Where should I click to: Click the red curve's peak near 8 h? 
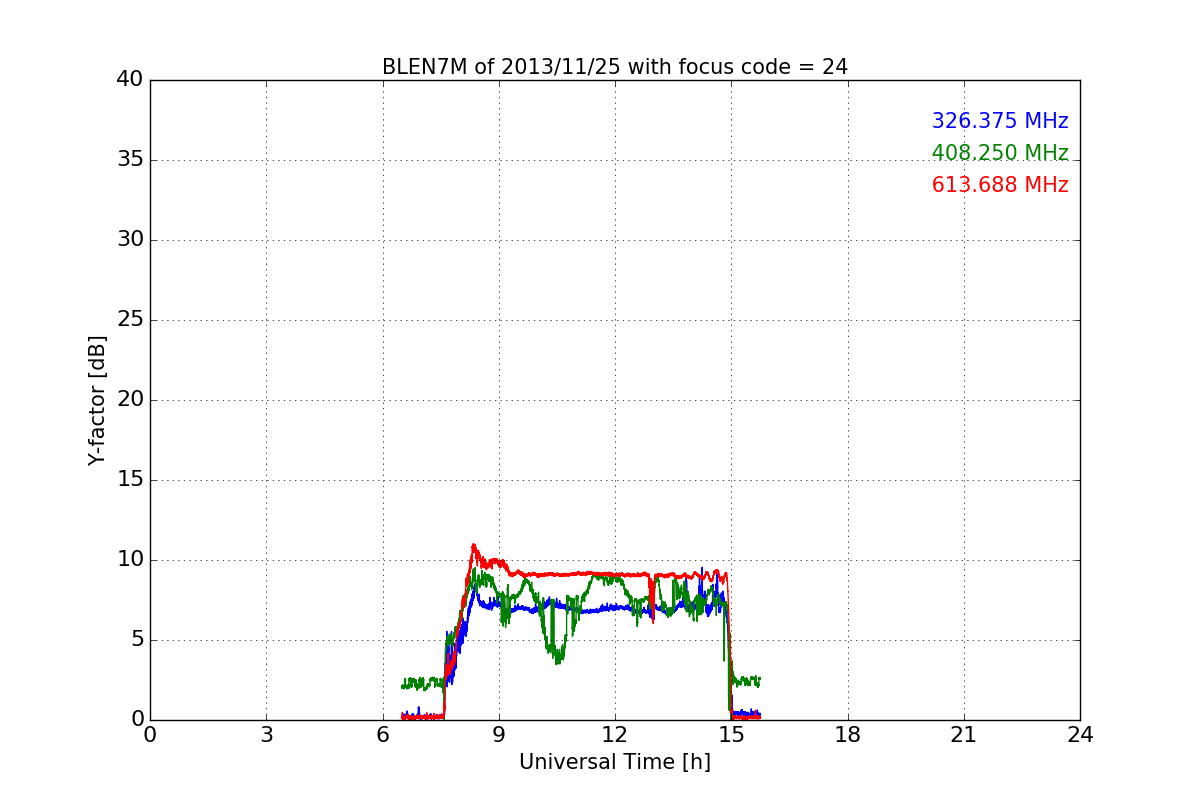pos(473,546)
